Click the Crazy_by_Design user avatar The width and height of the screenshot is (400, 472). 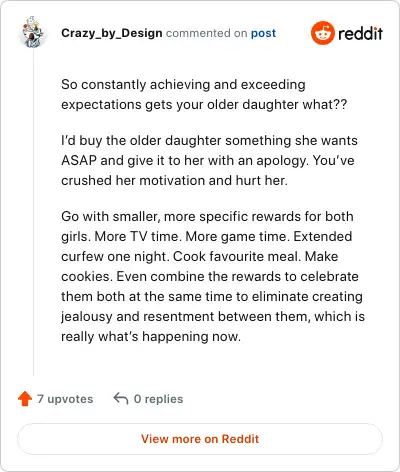33,32
